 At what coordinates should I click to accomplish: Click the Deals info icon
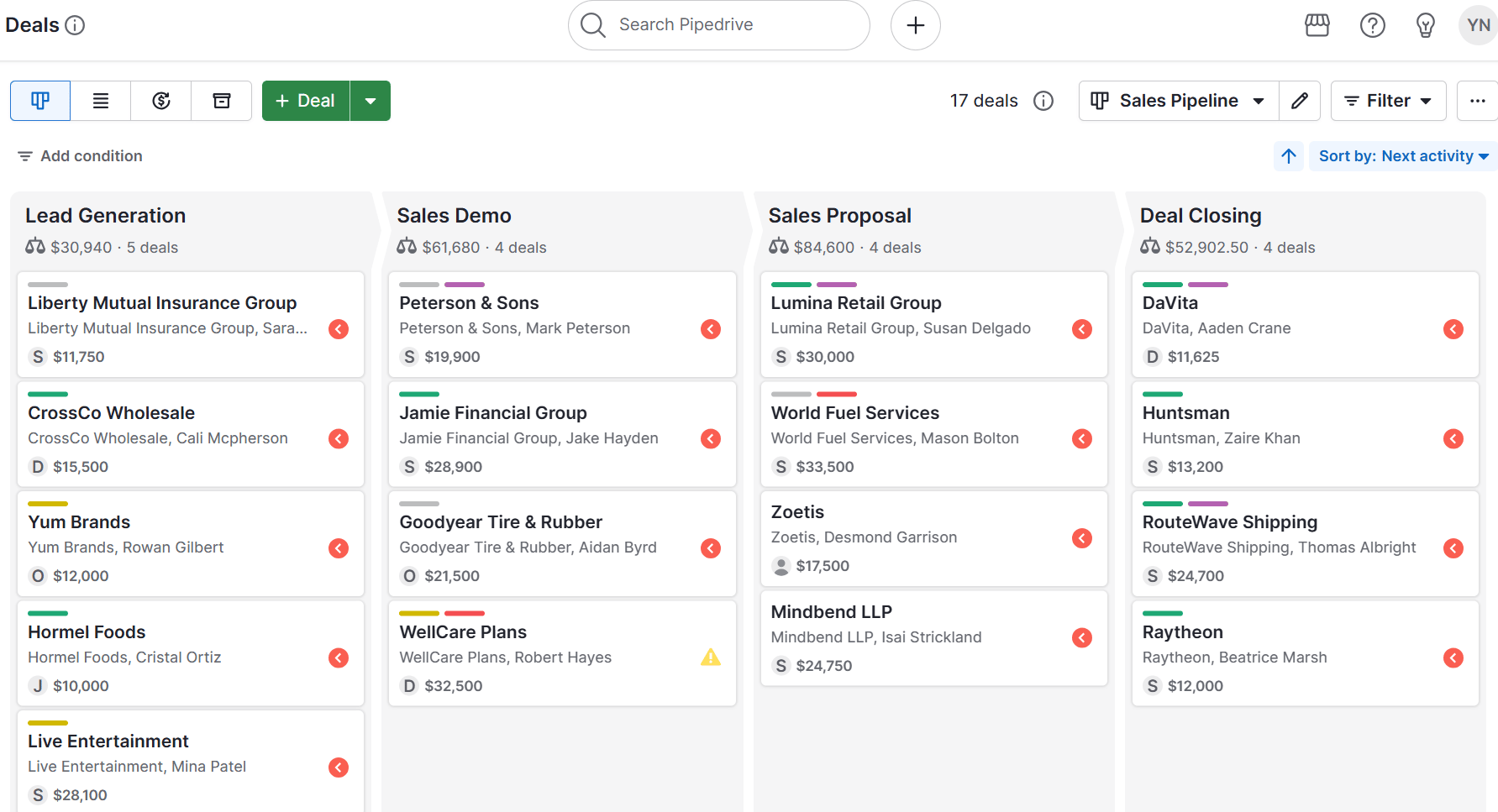click(75, 25)
